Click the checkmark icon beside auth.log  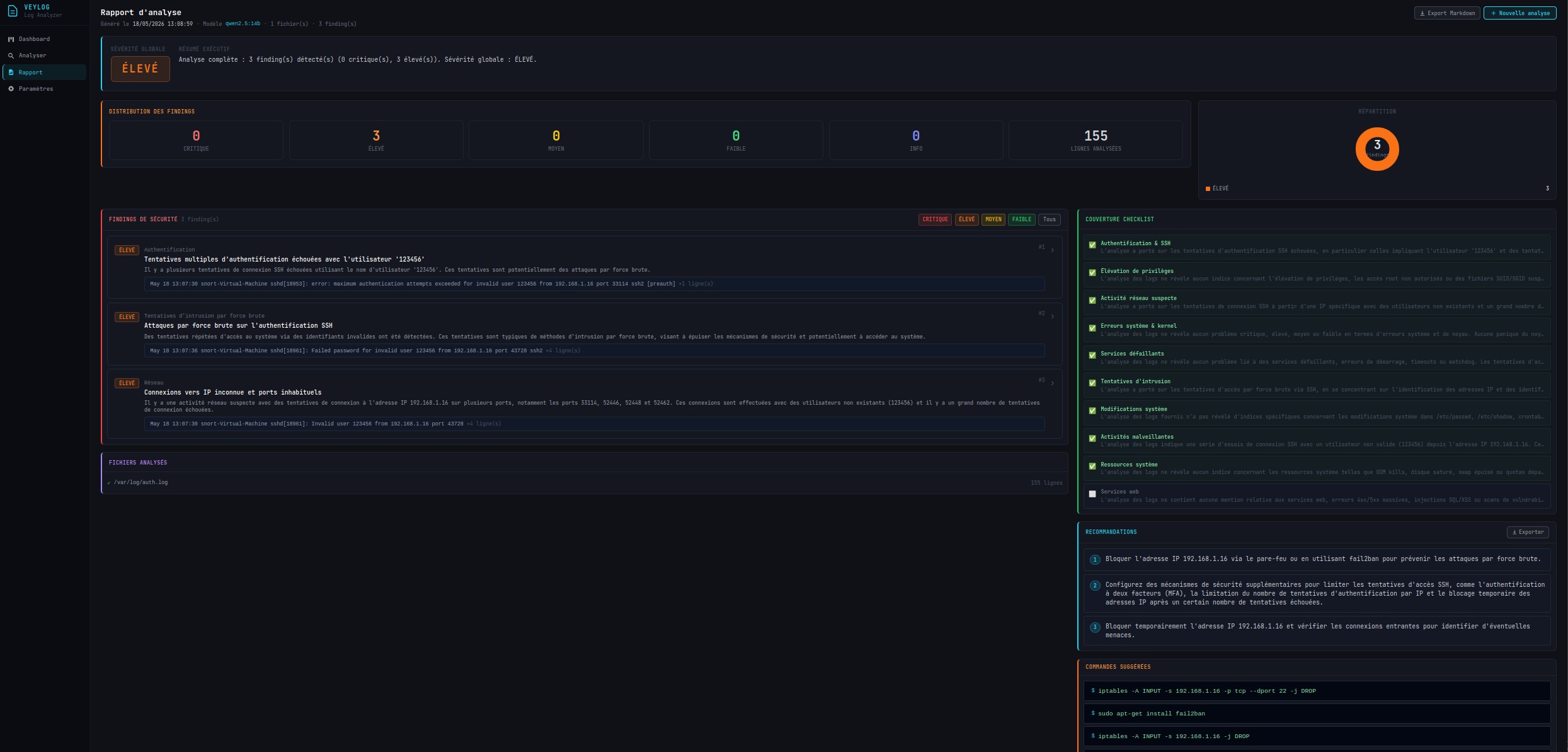[x=108, y=483]
